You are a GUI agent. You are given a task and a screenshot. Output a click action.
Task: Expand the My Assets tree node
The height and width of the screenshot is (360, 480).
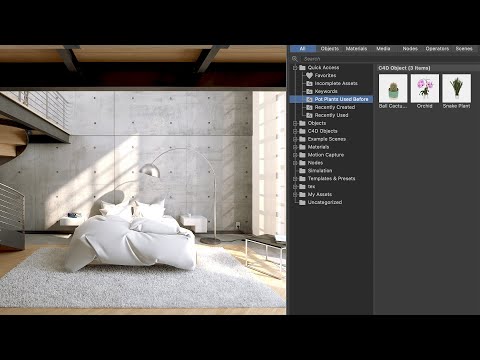point(295,194)
